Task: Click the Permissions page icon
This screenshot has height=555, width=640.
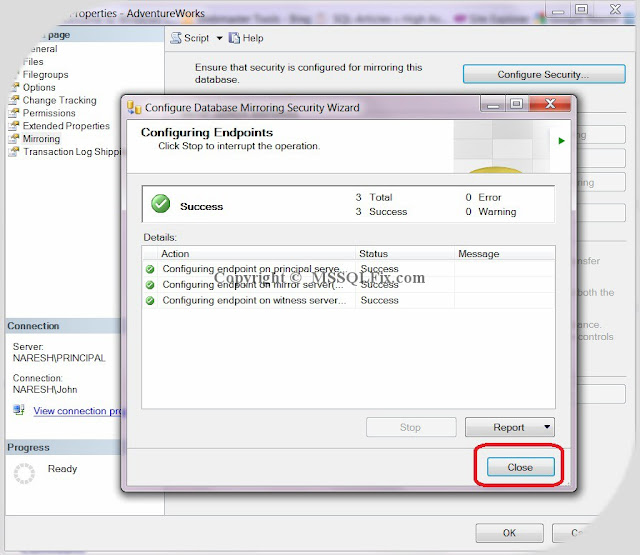Action: (x=15, y=113)
